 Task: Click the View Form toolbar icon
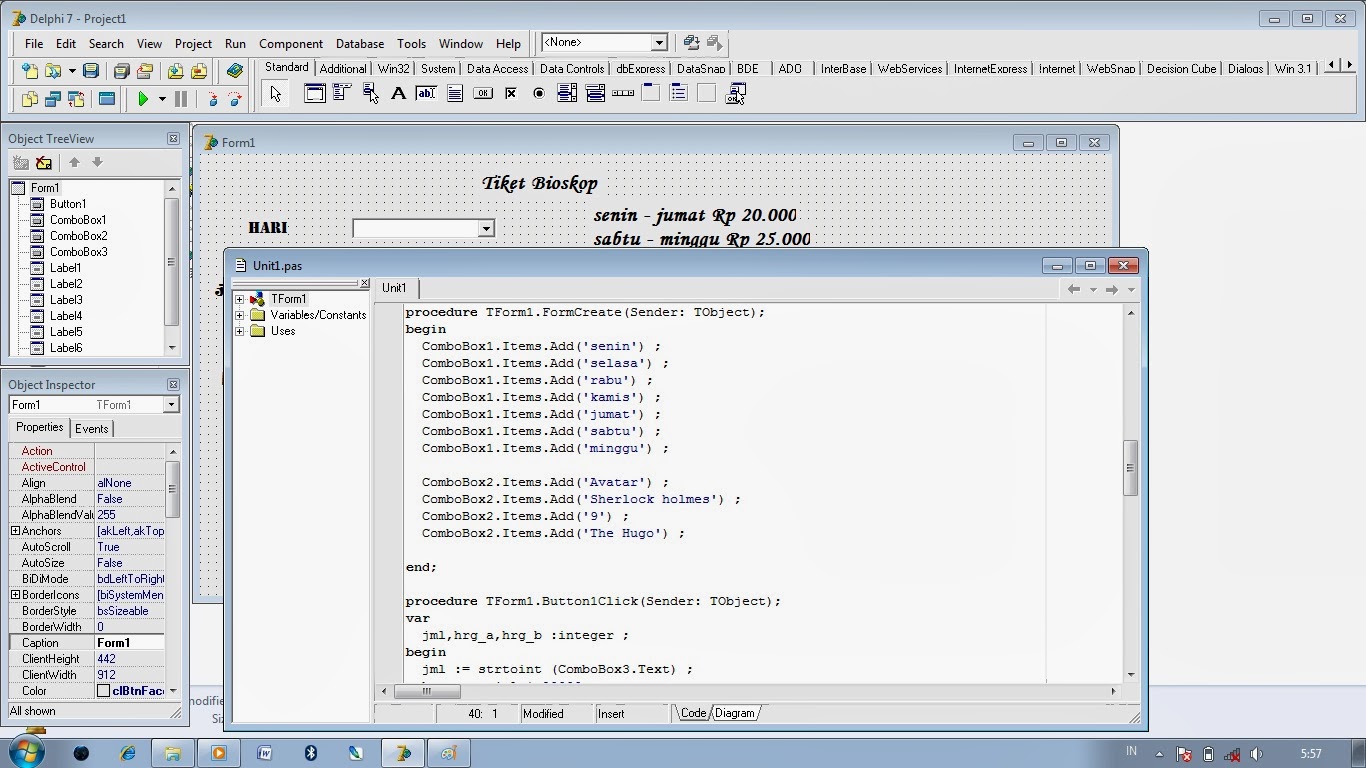[52, 99]
